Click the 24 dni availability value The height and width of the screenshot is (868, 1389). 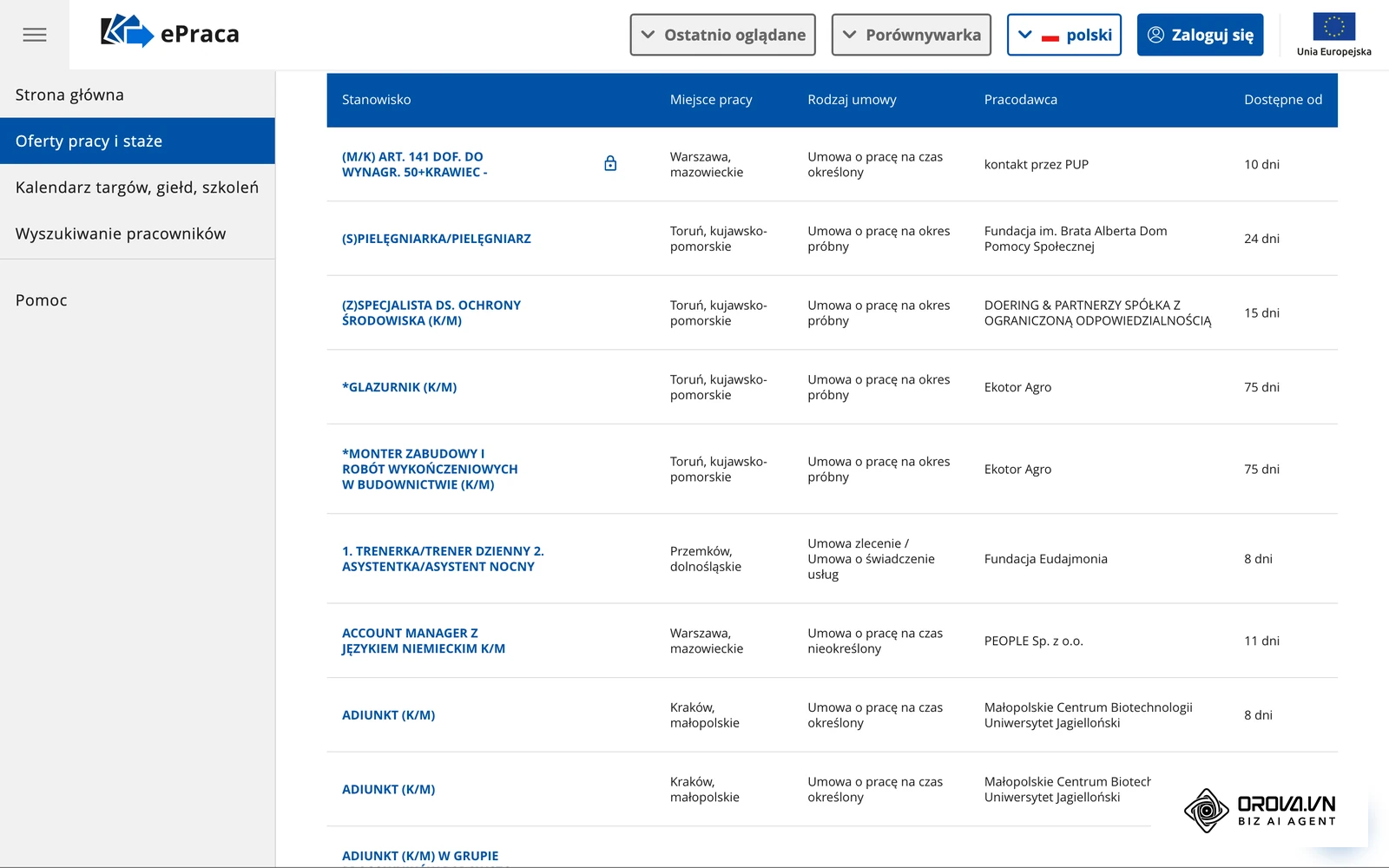(1261, 239)
